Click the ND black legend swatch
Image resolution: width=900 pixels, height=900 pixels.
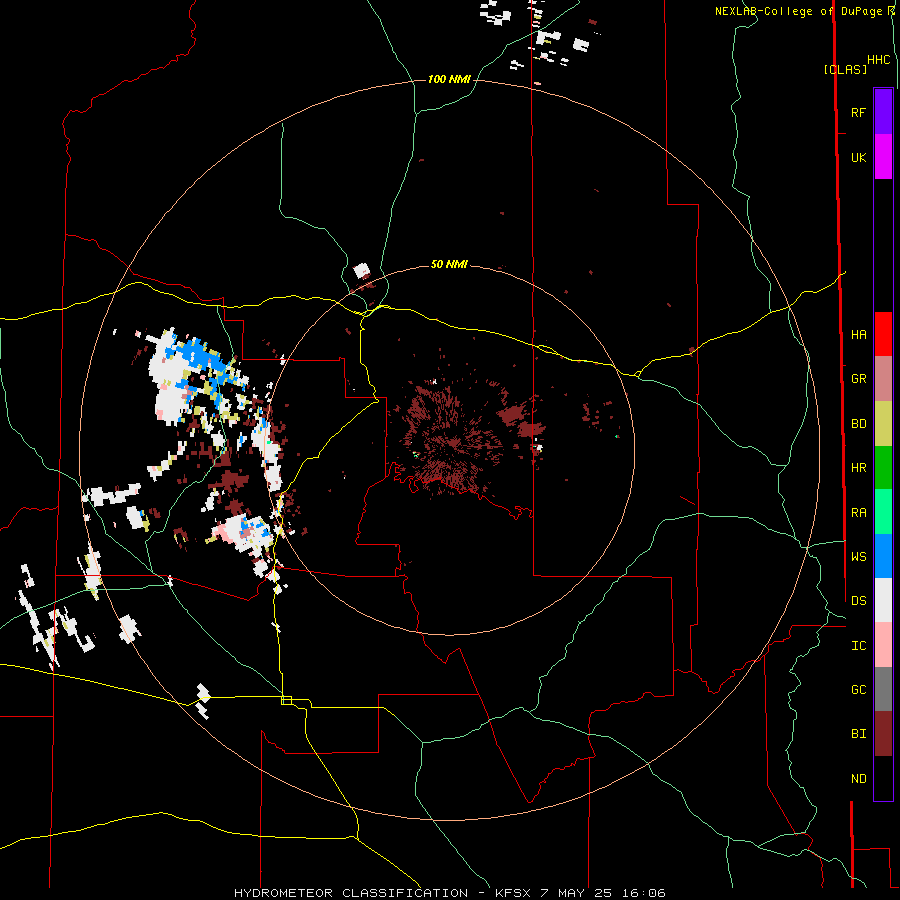[x=883, y=778]
